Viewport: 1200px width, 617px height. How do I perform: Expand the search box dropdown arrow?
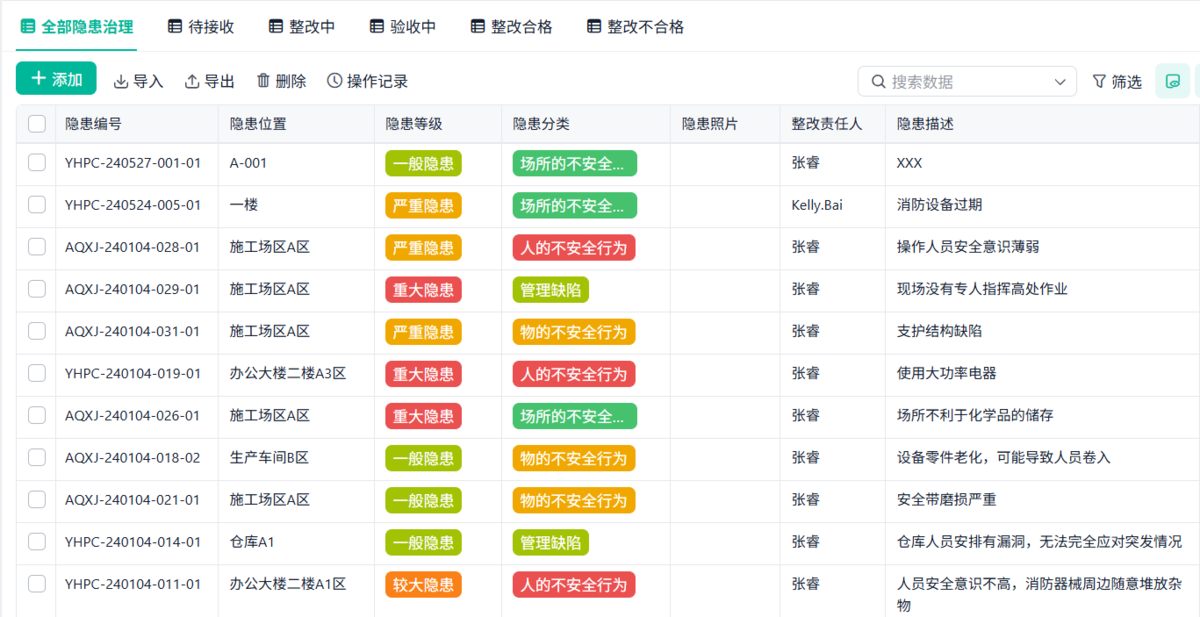[x=1060, y=81]
